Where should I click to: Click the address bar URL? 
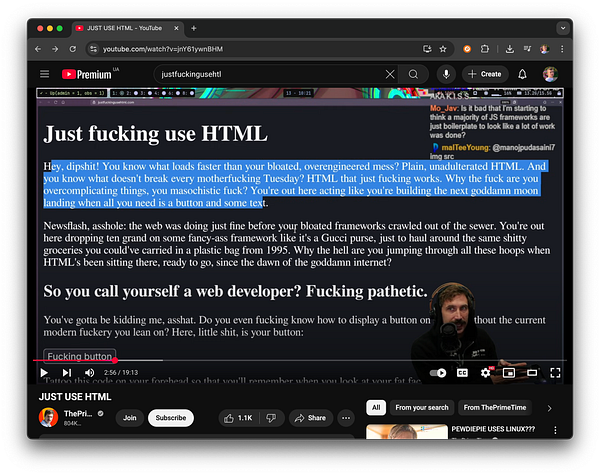pos(163,49)
